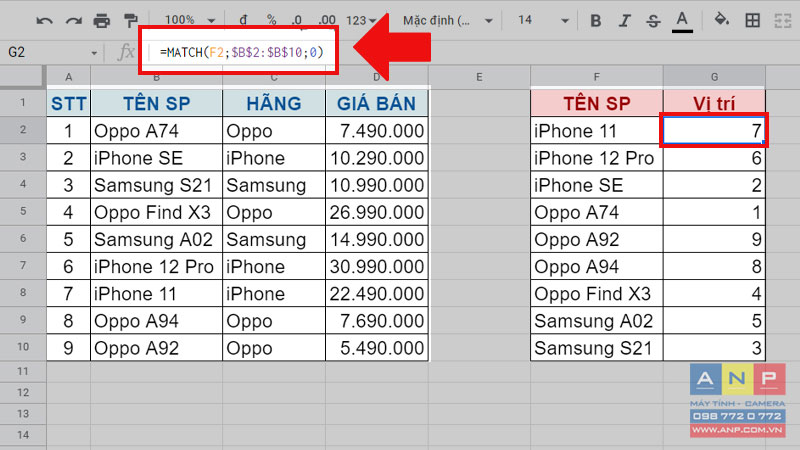Click the Print icon
The height and width of the screenshot is (450, 800).
(x=102, y=21)
